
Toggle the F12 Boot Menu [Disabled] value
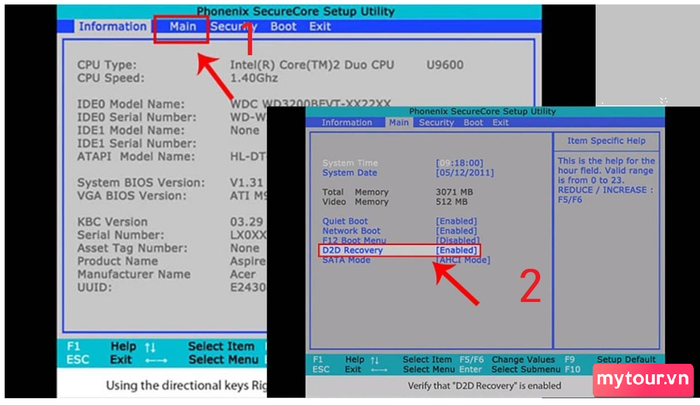click(458, 240)
